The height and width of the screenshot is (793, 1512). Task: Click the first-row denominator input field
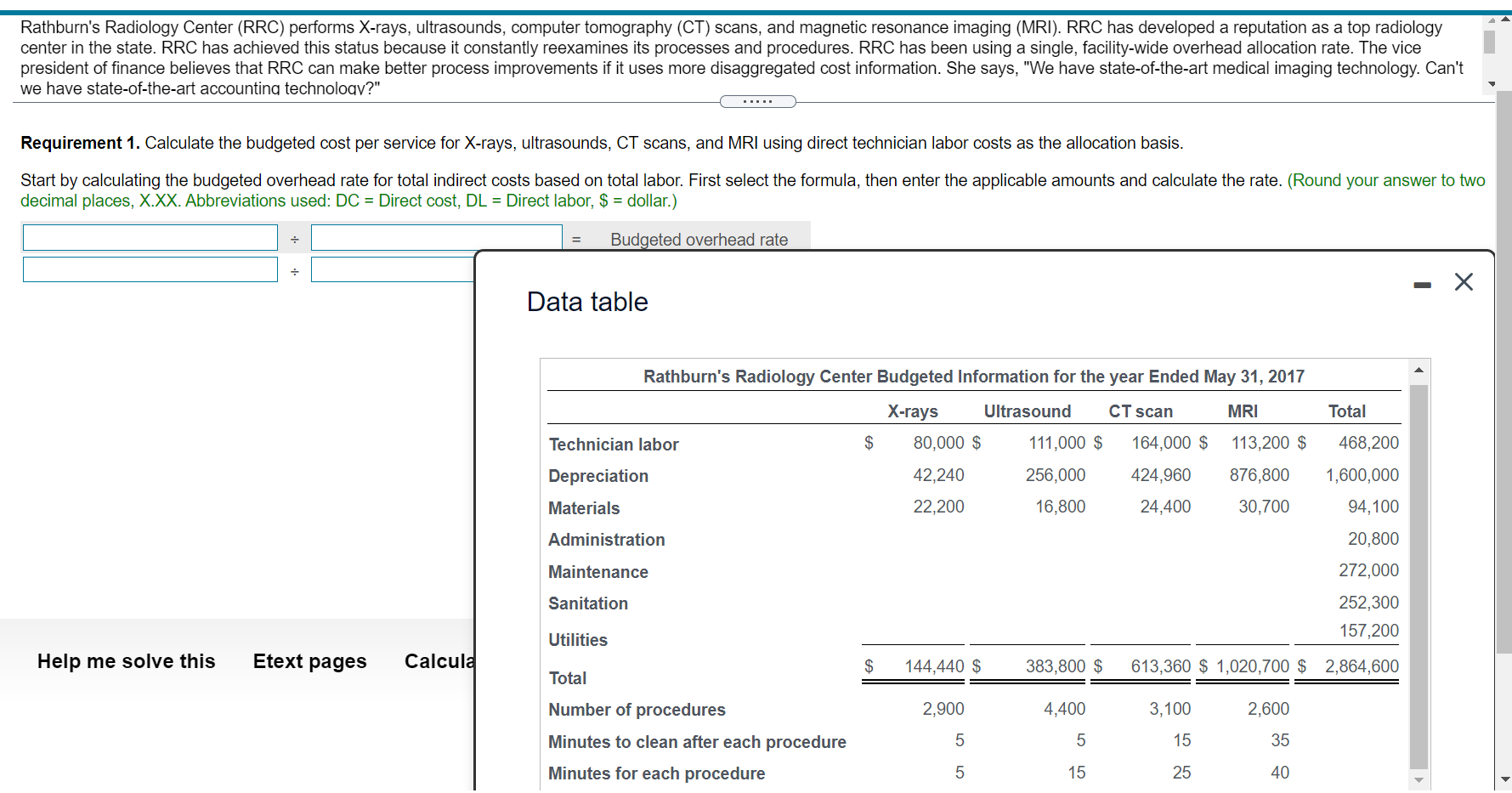point(436,238)
